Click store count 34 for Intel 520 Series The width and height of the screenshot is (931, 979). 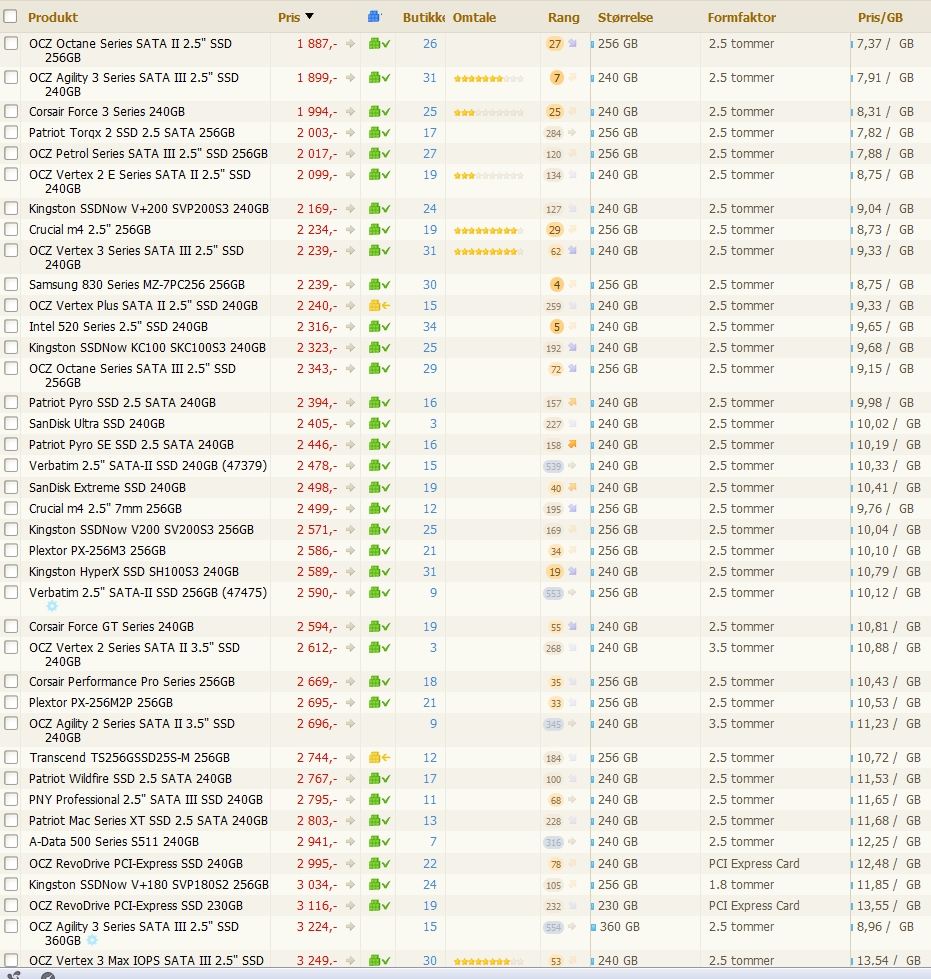(x=430, y=327)
